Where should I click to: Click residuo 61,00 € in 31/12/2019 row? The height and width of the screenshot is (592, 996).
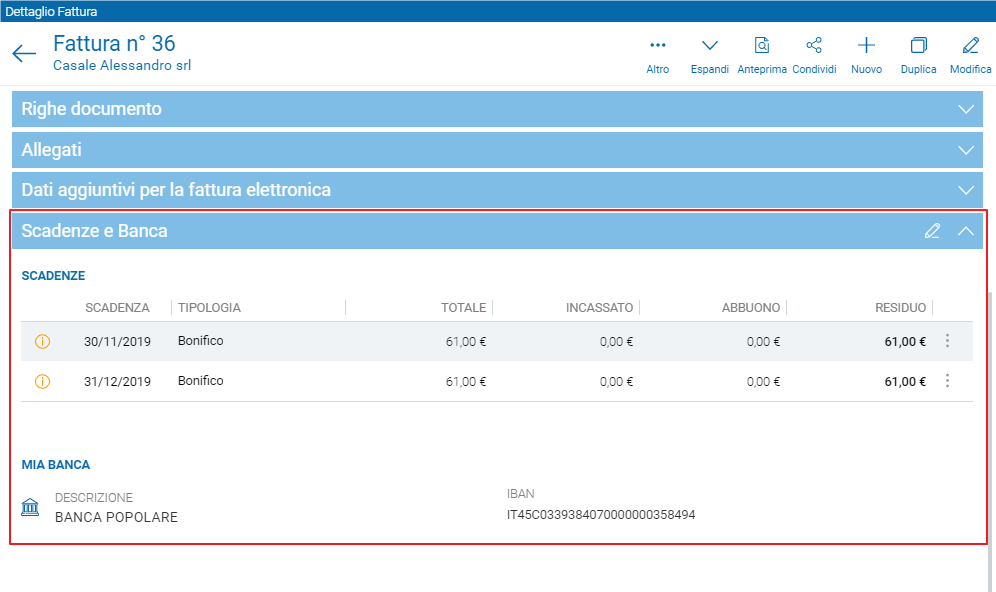[x=905, y=382]
